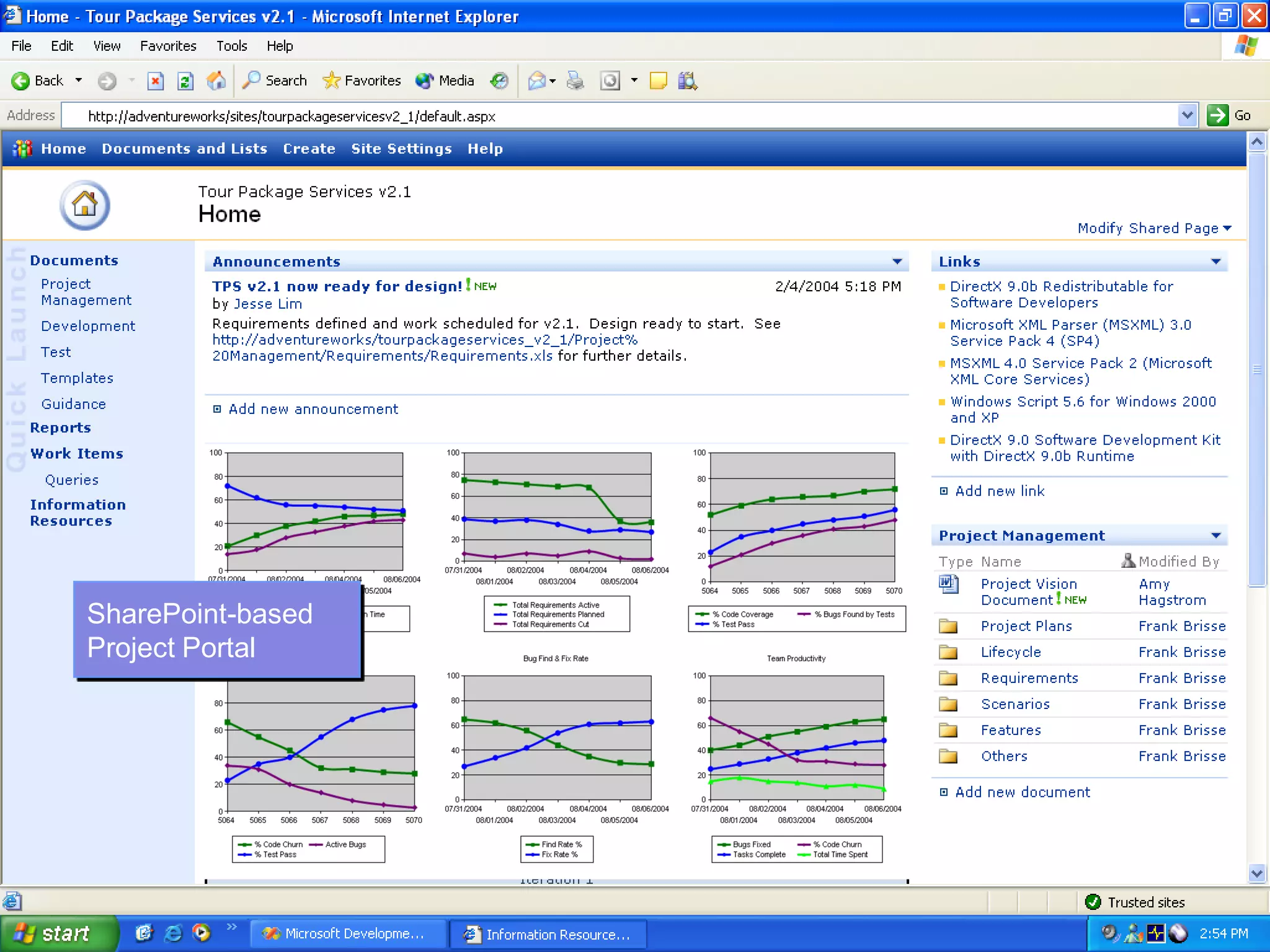Click the folder icon beside Project Plans
Screen dimensions: 1270x952
pos(948,626)
